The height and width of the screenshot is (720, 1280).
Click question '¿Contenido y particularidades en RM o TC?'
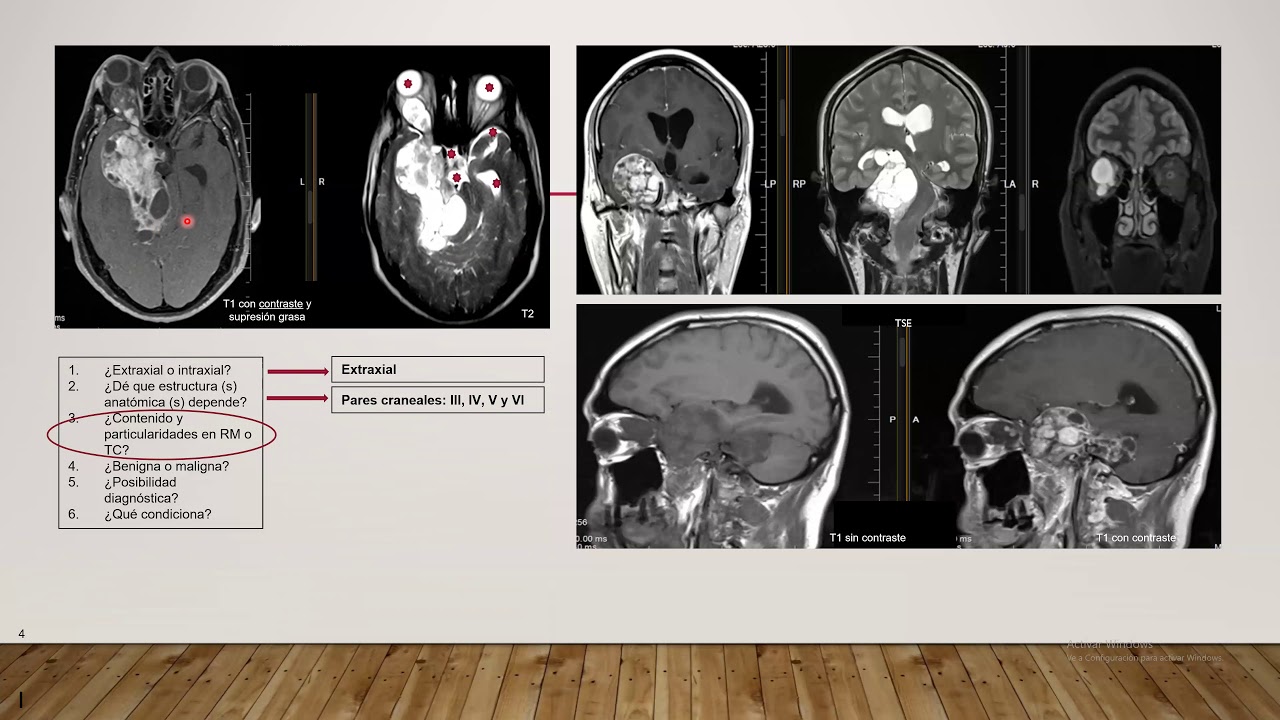pyautogui.click(x=177, y=434)
